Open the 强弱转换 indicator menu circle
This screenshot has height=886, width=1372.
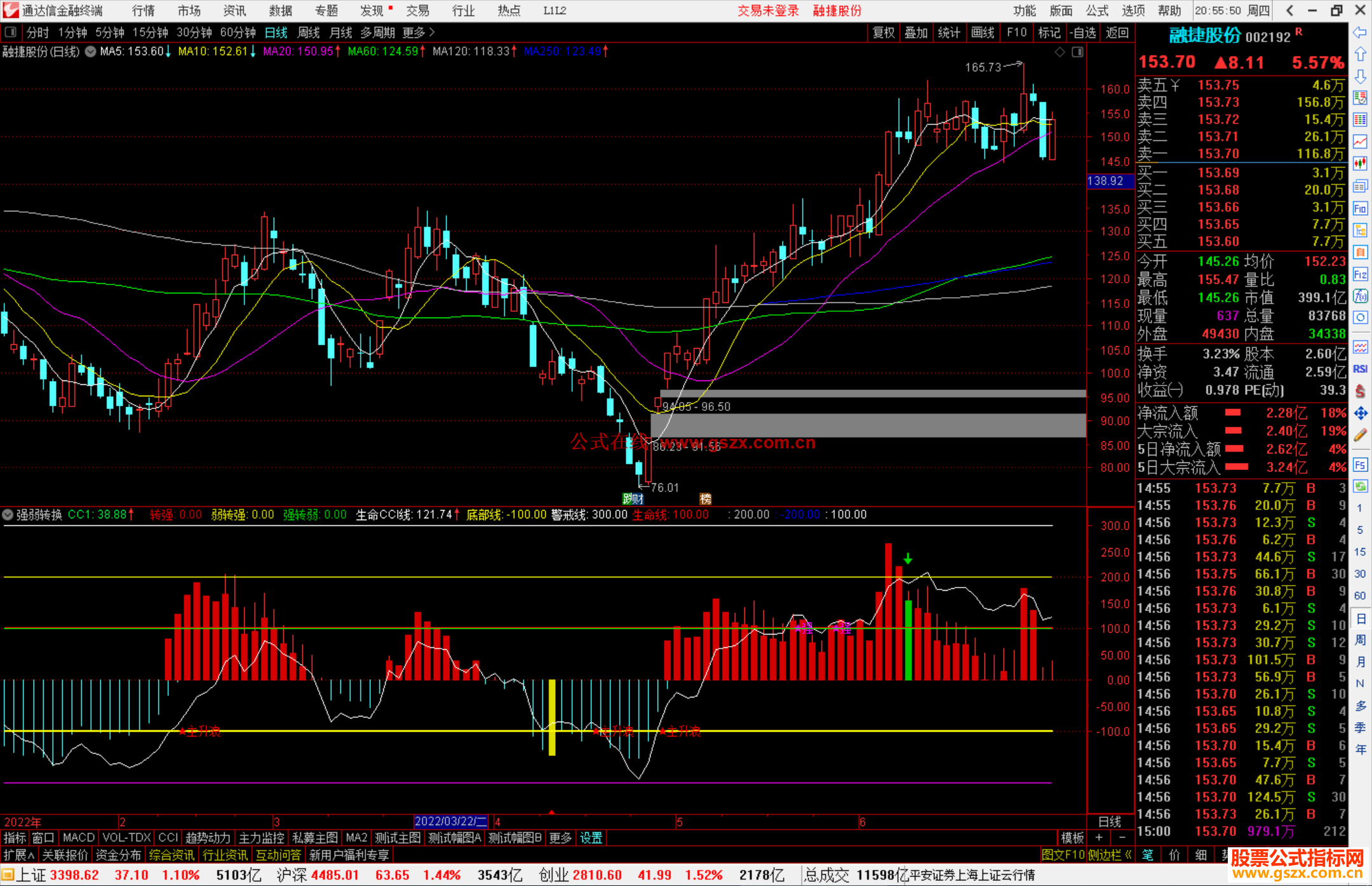pos(8,515)
